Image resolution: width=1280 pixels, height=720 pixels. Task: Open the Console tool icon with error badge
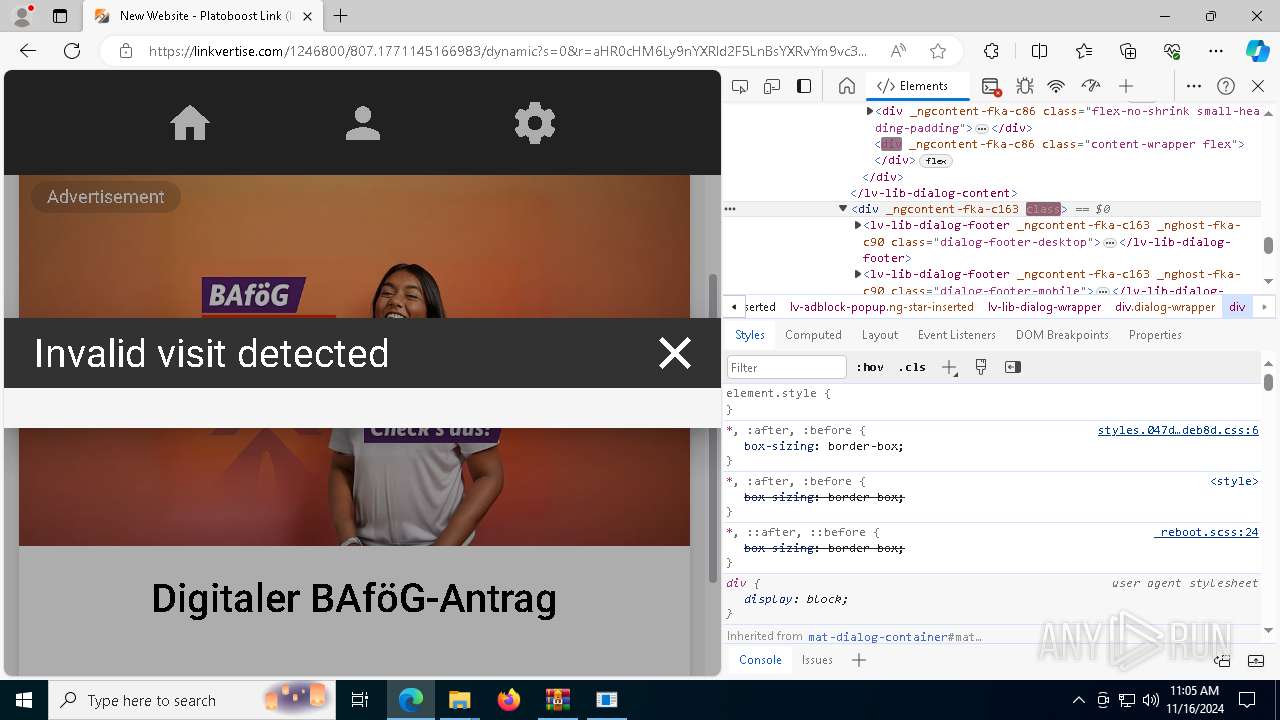point(991,86)
